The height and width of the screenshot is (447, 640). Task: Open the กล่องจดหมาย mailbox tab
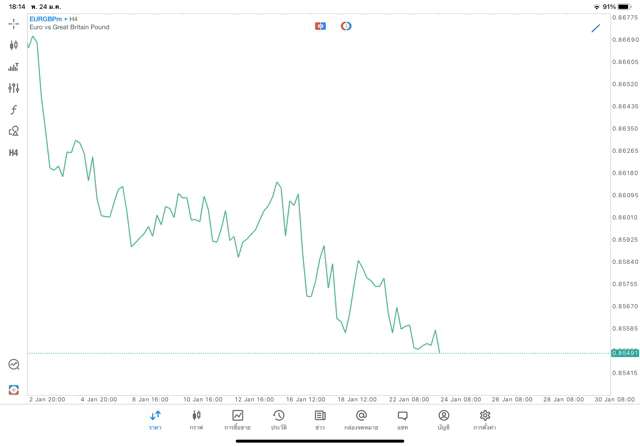click(x=361, y=420)
